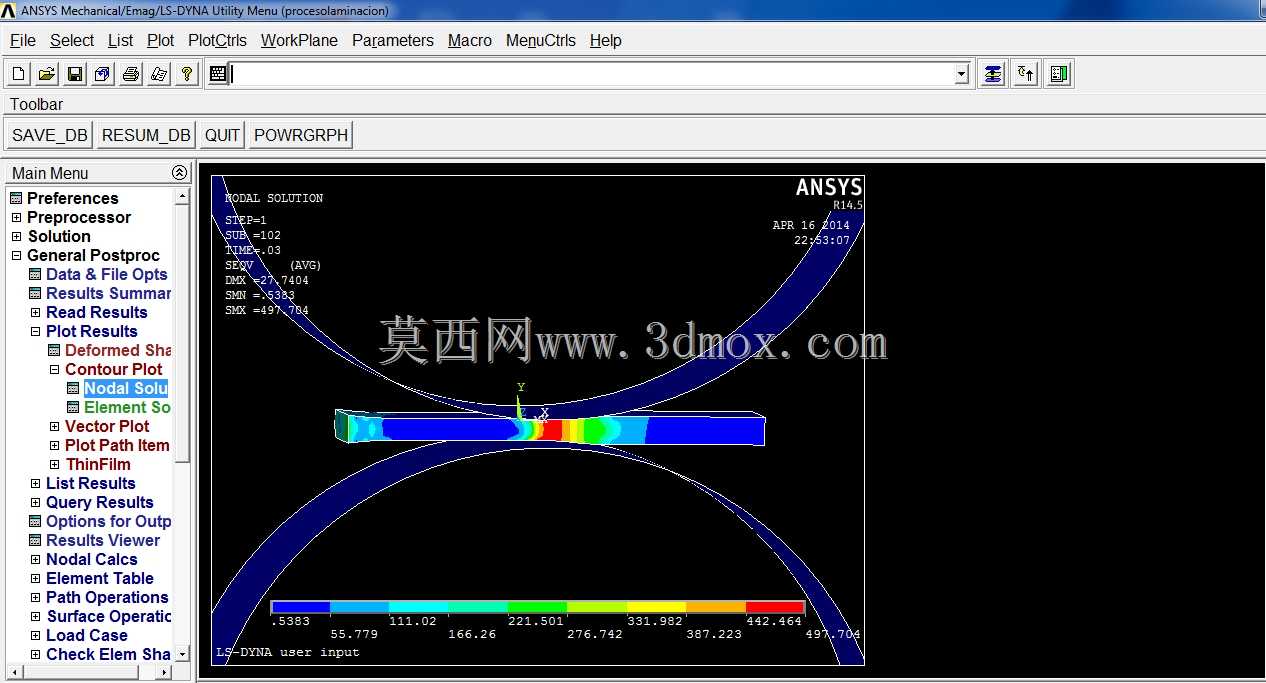Screen dimensions: 1266x683
Task: Select Deformed Shape plot item
Action: [118, 350]
